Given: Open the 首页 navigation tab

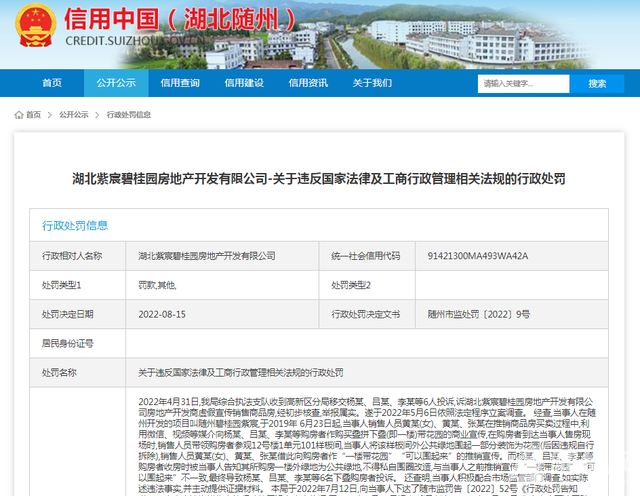Looking at the screenshot, I should point(52,83).
